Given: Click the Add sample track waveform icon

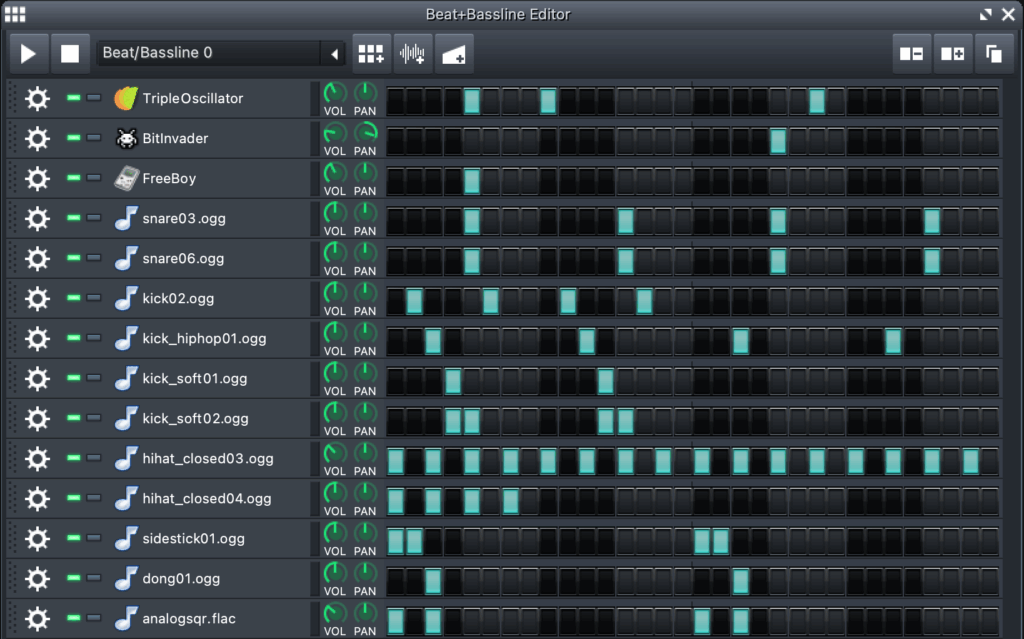Looking at the screenshot, I should (412, 53).
